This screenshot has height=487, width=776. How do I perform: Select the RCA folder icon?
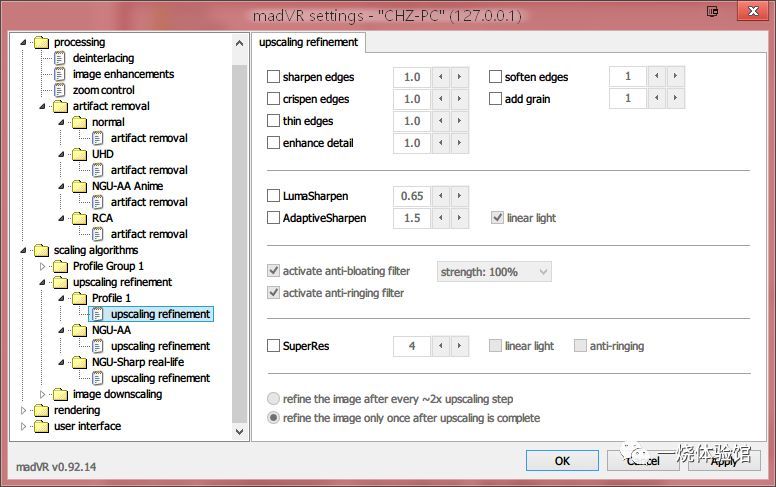coord(79,218)
